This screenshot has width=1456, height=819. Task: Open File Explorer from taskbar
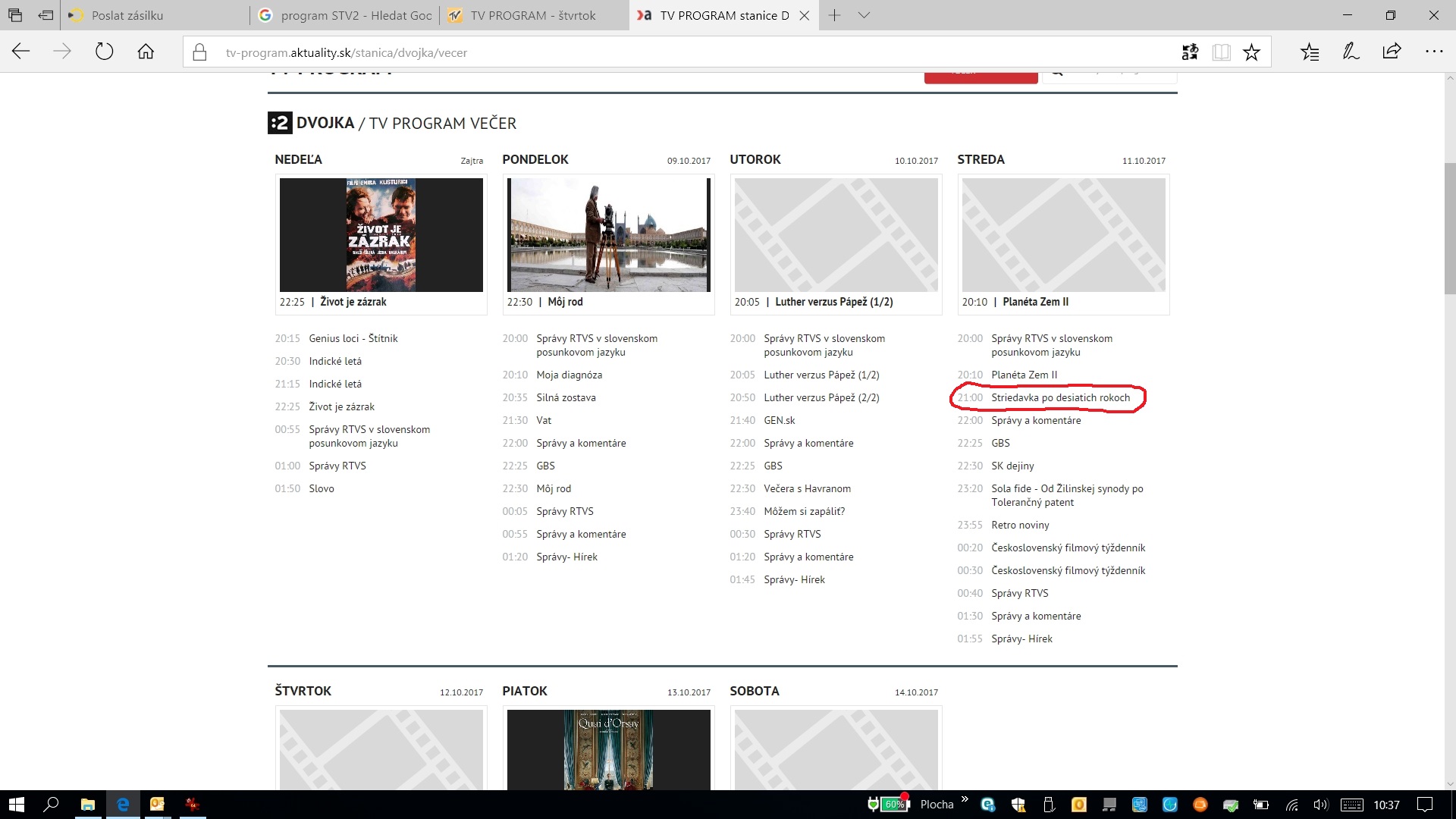coord(88,805)
